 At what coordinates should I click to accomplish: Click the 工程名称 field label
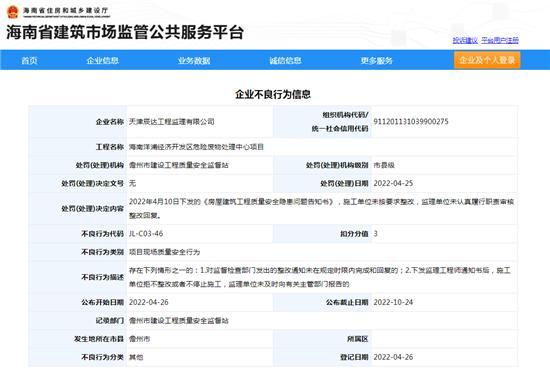(x=110, y=147)
